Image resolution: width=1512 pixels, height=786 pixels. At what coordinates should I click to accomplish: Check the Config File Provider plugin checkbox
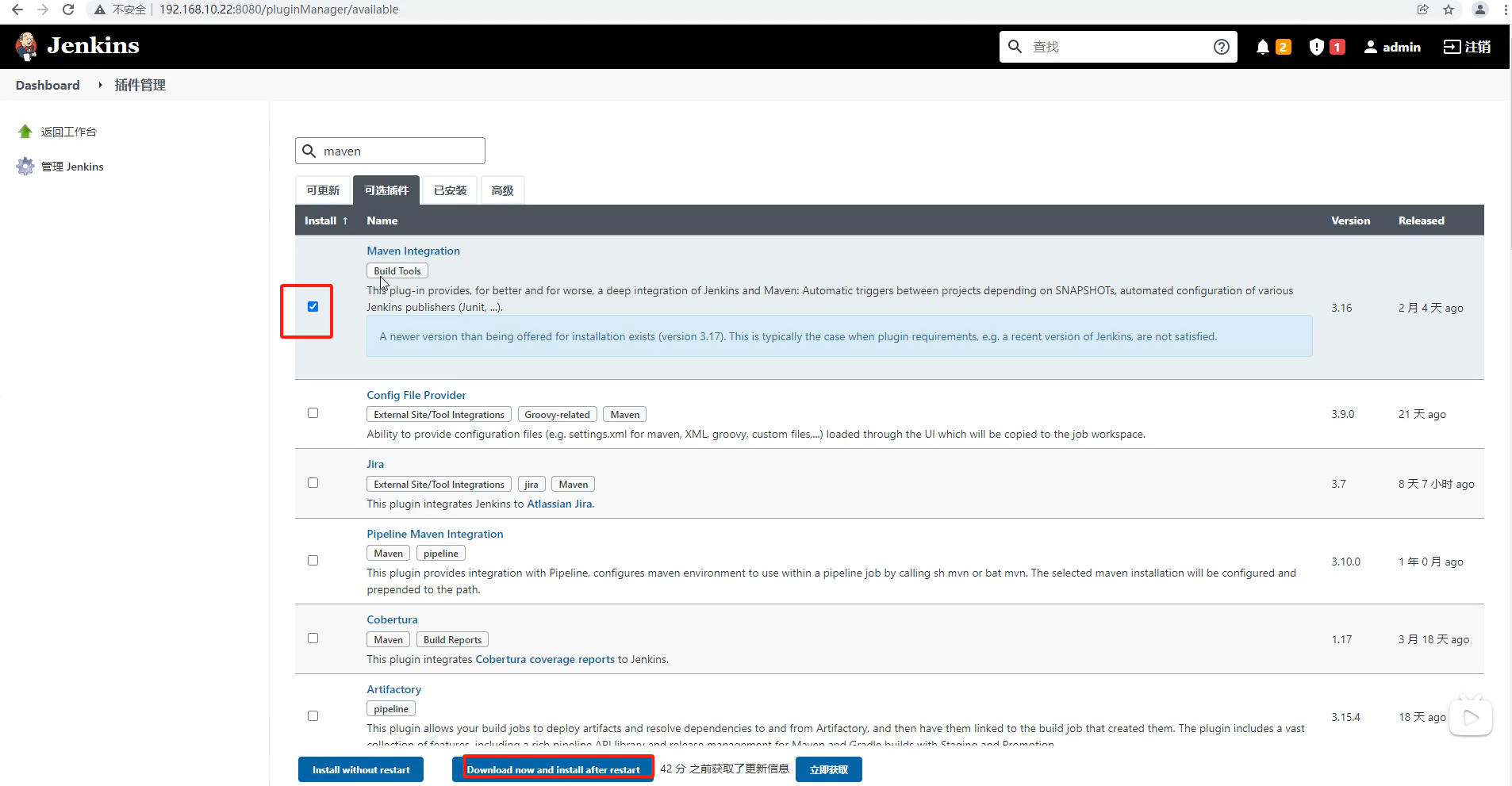[x=313, y=413]
